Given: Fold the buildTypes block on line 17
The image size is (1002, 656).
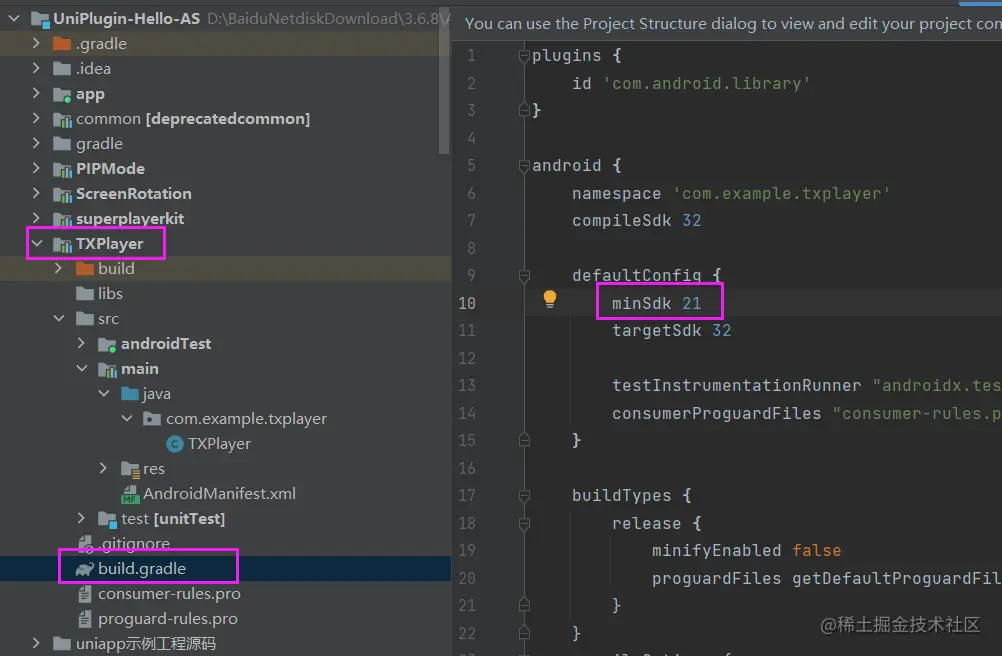Looking at the screenshot, I should click(x=524, y=495).
